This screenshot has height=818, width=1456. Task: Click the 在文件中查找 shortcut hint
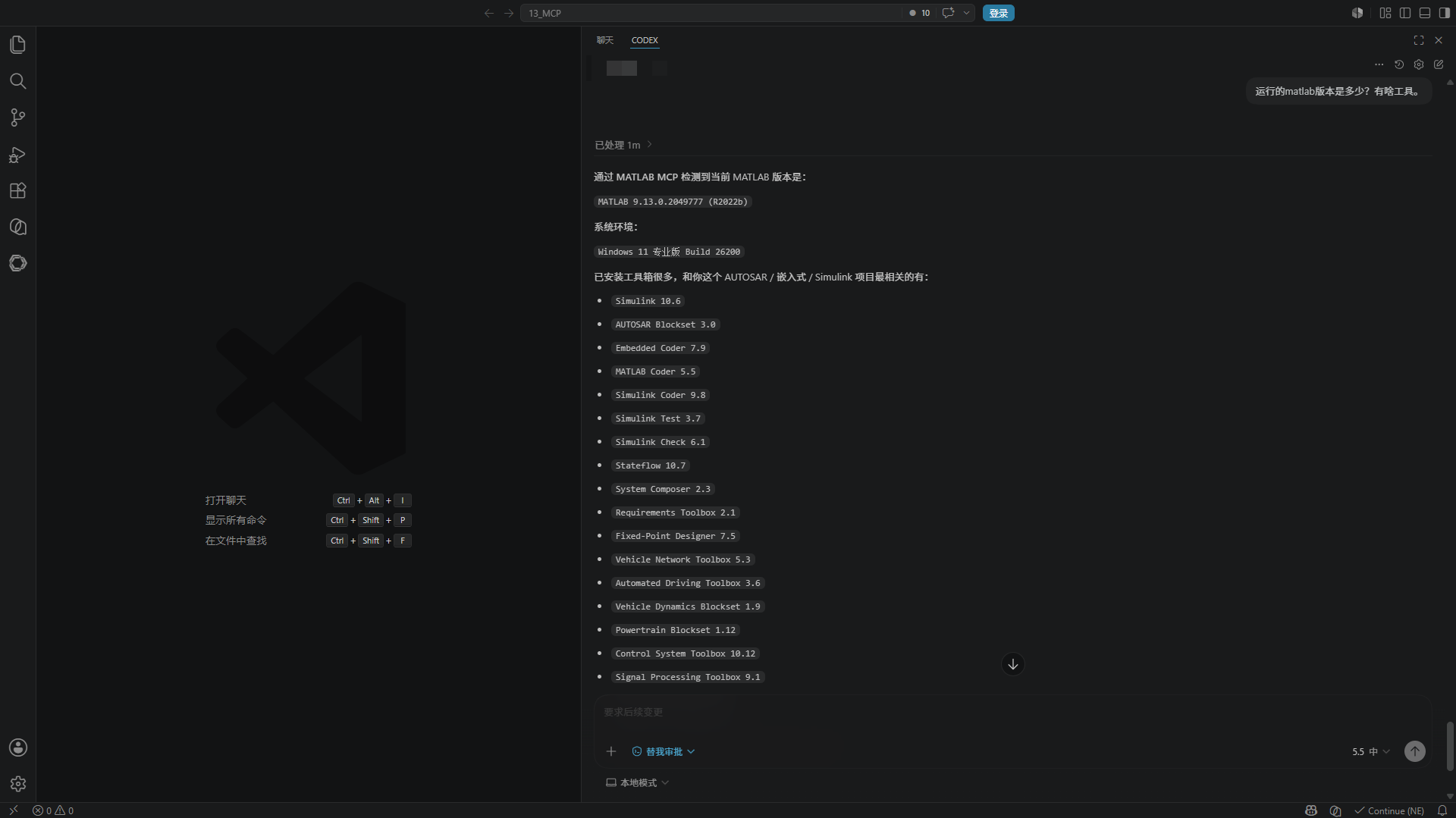(x=236, y=541)
